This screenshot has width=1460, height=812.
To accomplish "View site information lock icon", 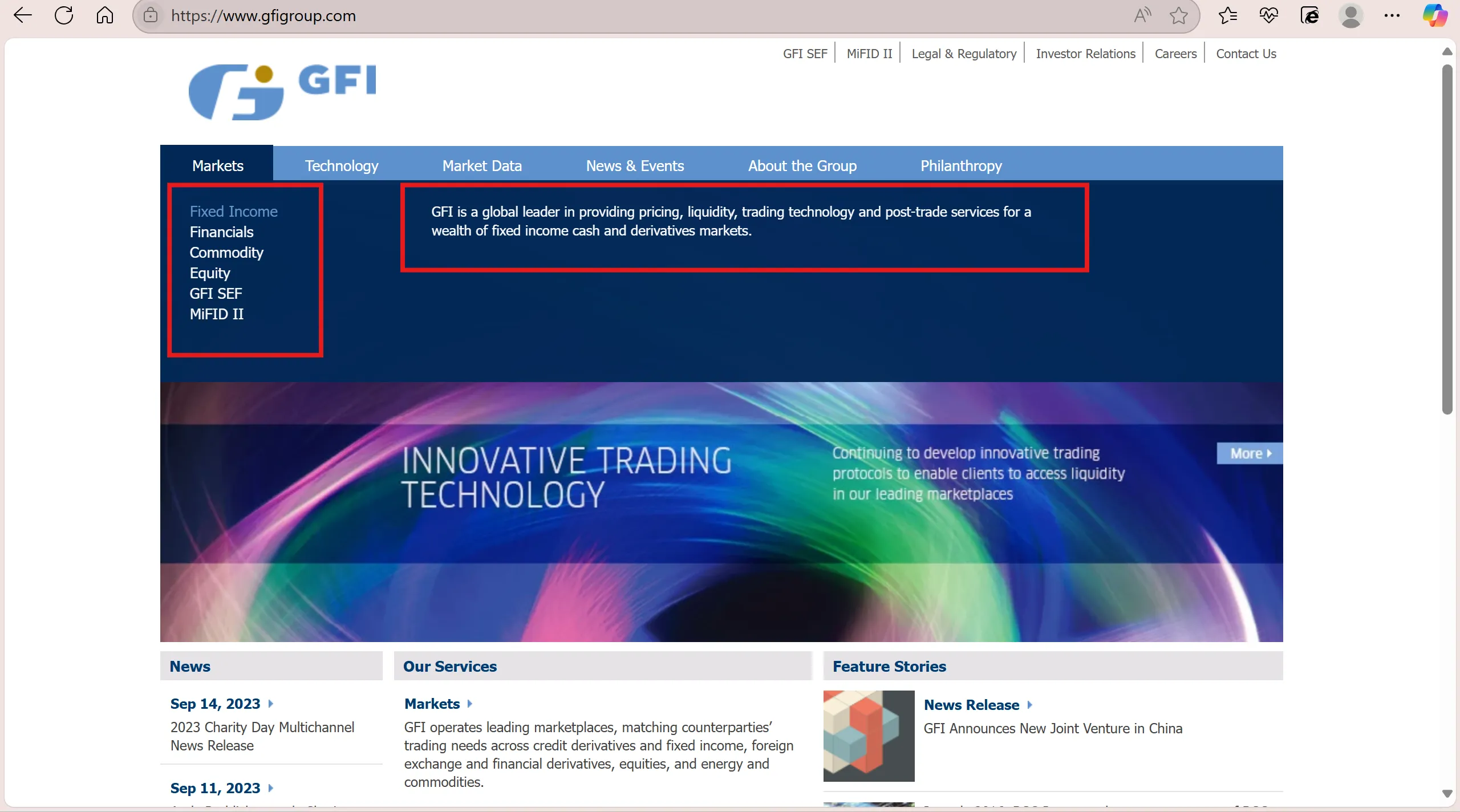I will pyautogui.click(x=151, y=15).
